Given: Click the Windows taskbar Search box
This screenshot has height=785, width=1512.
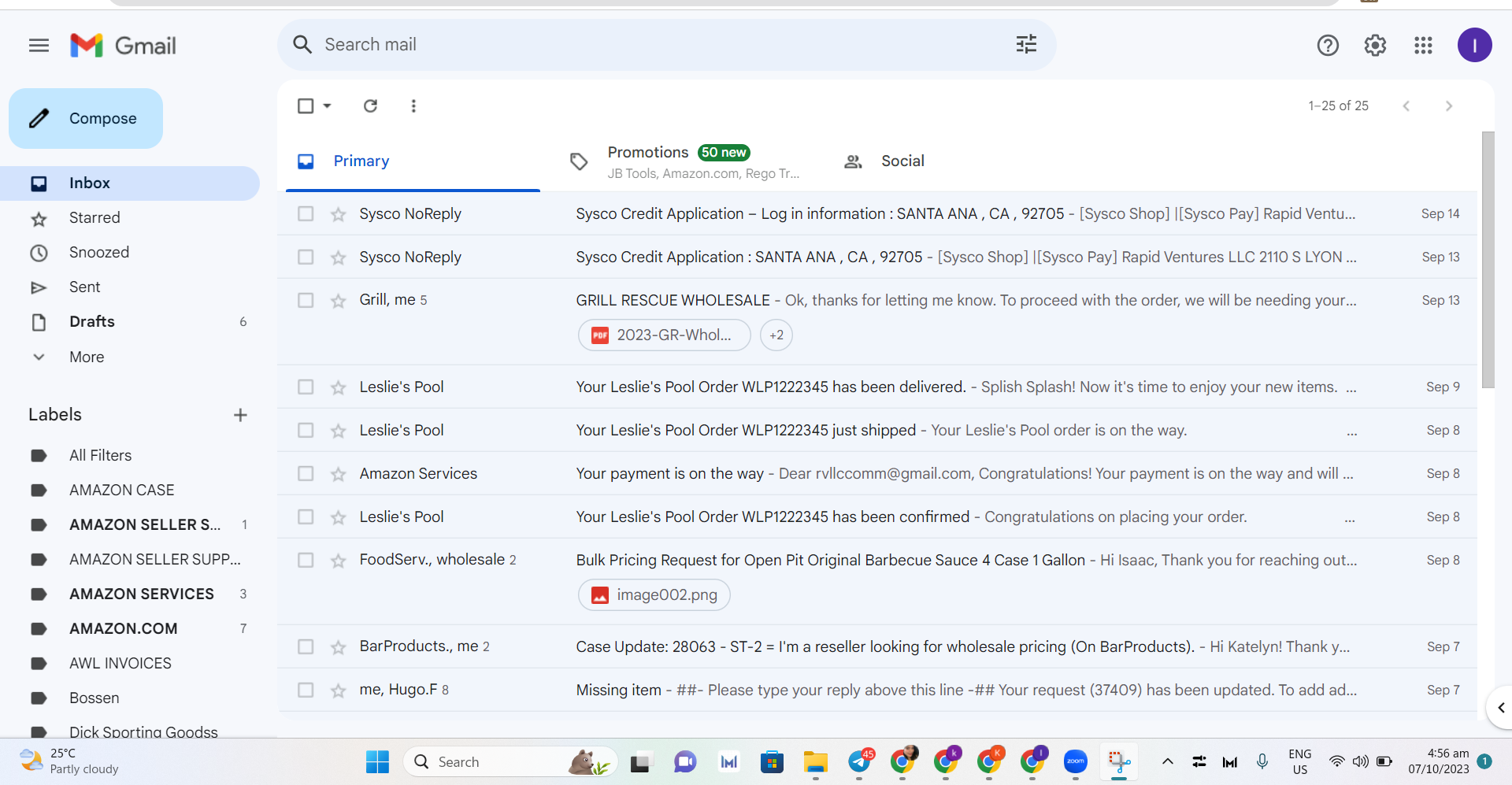Looking at the screenshot, I should 510,761.
